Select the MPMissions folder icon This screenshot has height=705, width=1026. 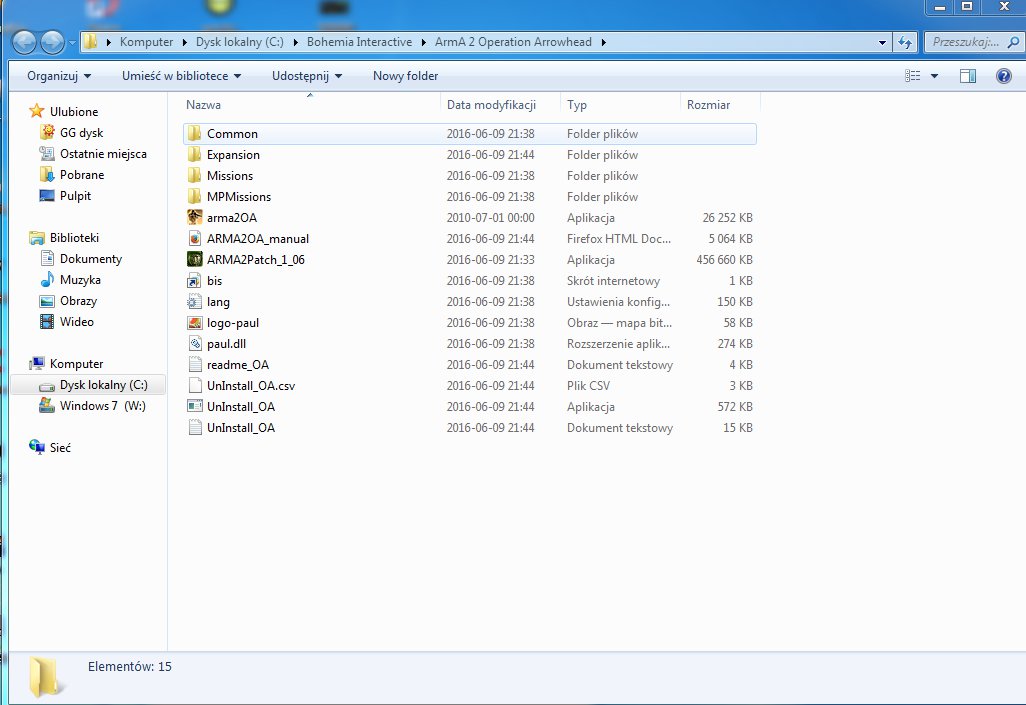tap(194, 196)
